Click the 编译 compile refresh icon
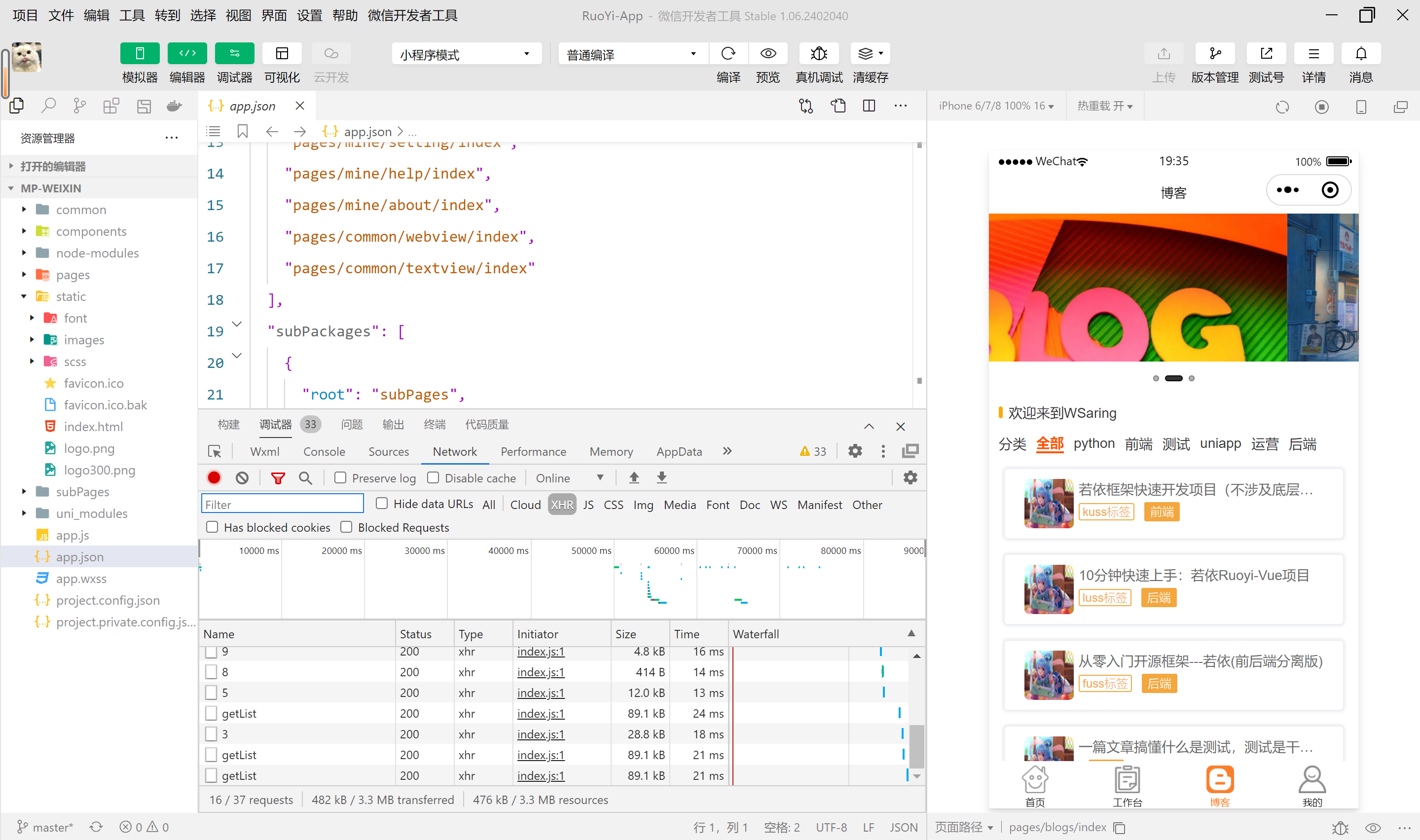Image resolution: width=1420 pixels, height=840 pixels. click(728, 54)
